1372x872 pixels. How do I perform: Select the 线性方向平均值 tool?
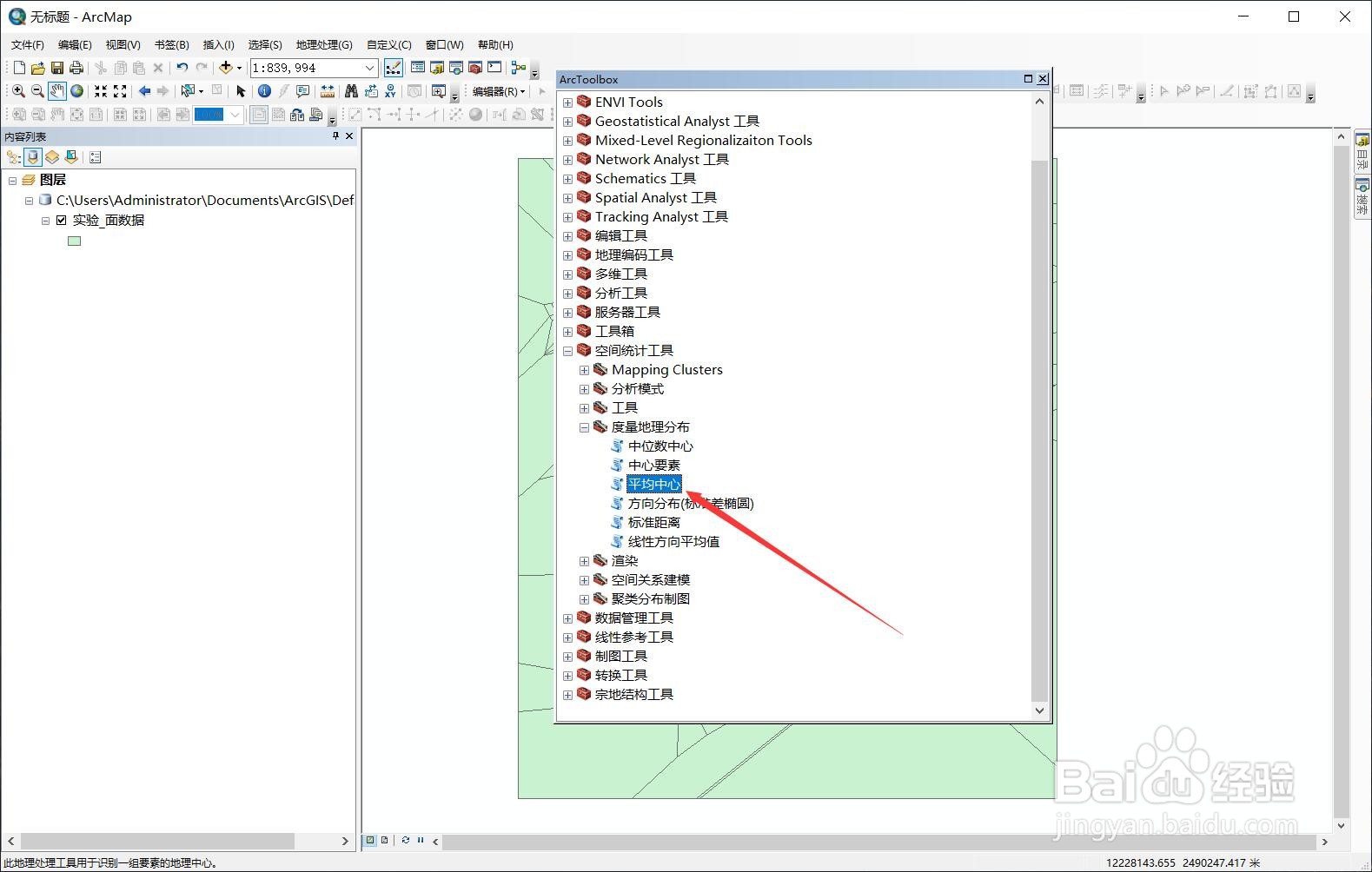(x=673, y=542)
